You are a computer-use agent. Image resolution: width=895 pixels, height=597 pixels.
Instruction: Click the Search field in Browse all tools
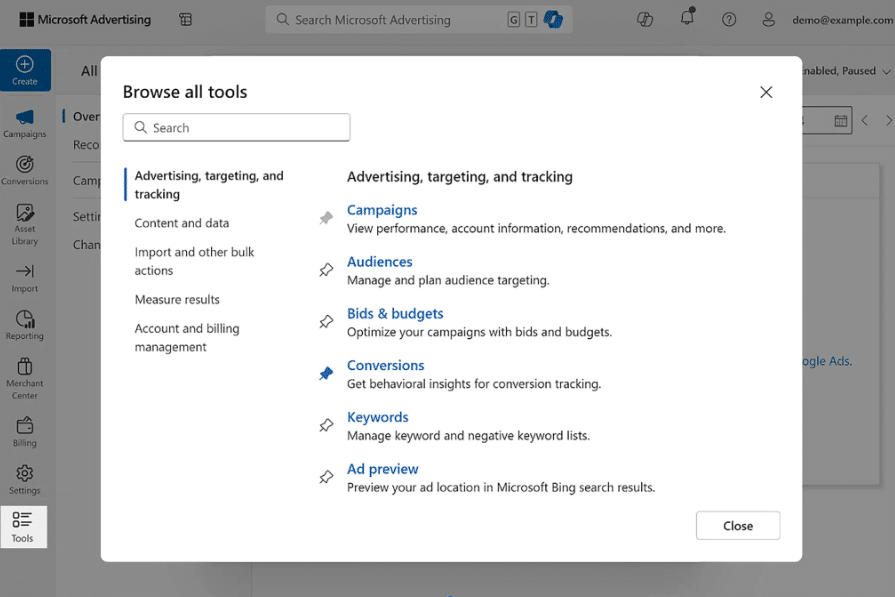tap(236, 127)
